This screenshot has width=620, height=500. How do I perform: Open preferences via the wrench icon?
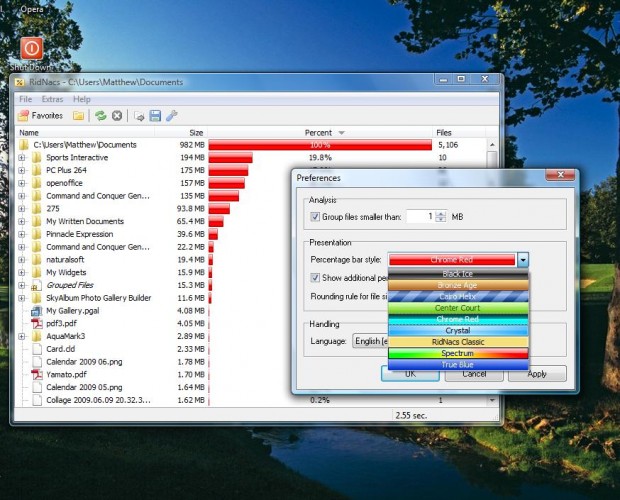(171, 116)
